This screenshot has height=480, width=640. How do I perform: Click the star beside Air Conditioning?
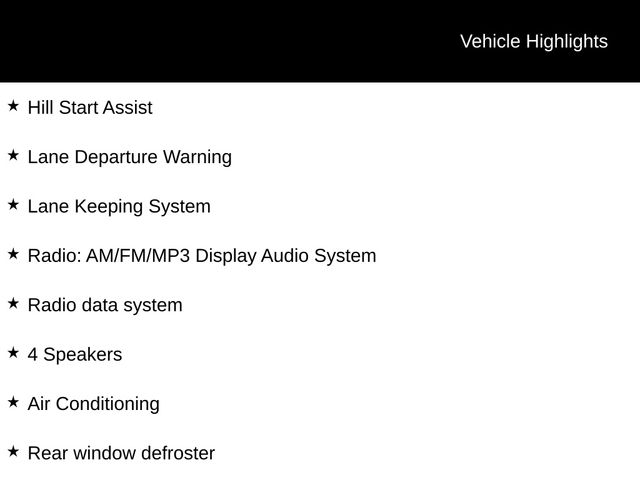tap(13, 402)
